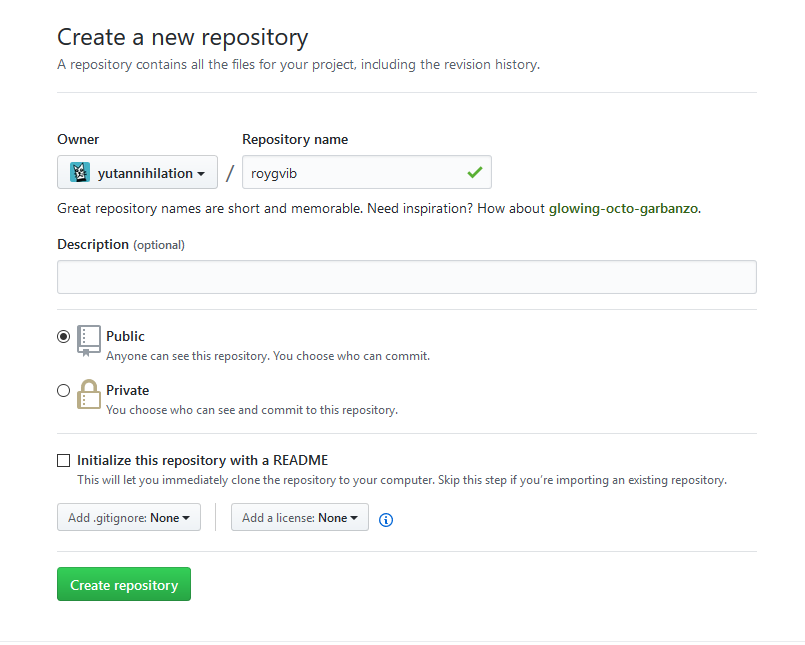Select the Private radio button
Image resolution: width=805 pixels, height=645 pixels.
click(64, 391)
